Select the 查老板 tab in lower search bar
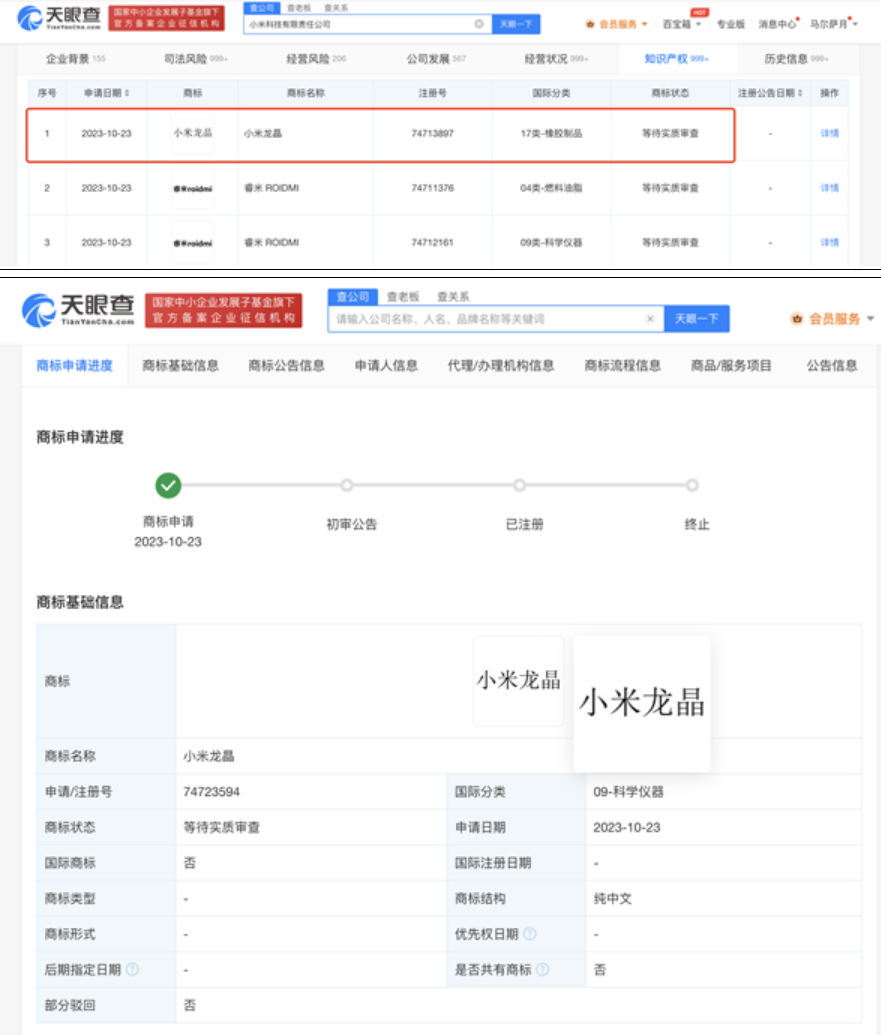881x1035 pixels. [403, 297]
